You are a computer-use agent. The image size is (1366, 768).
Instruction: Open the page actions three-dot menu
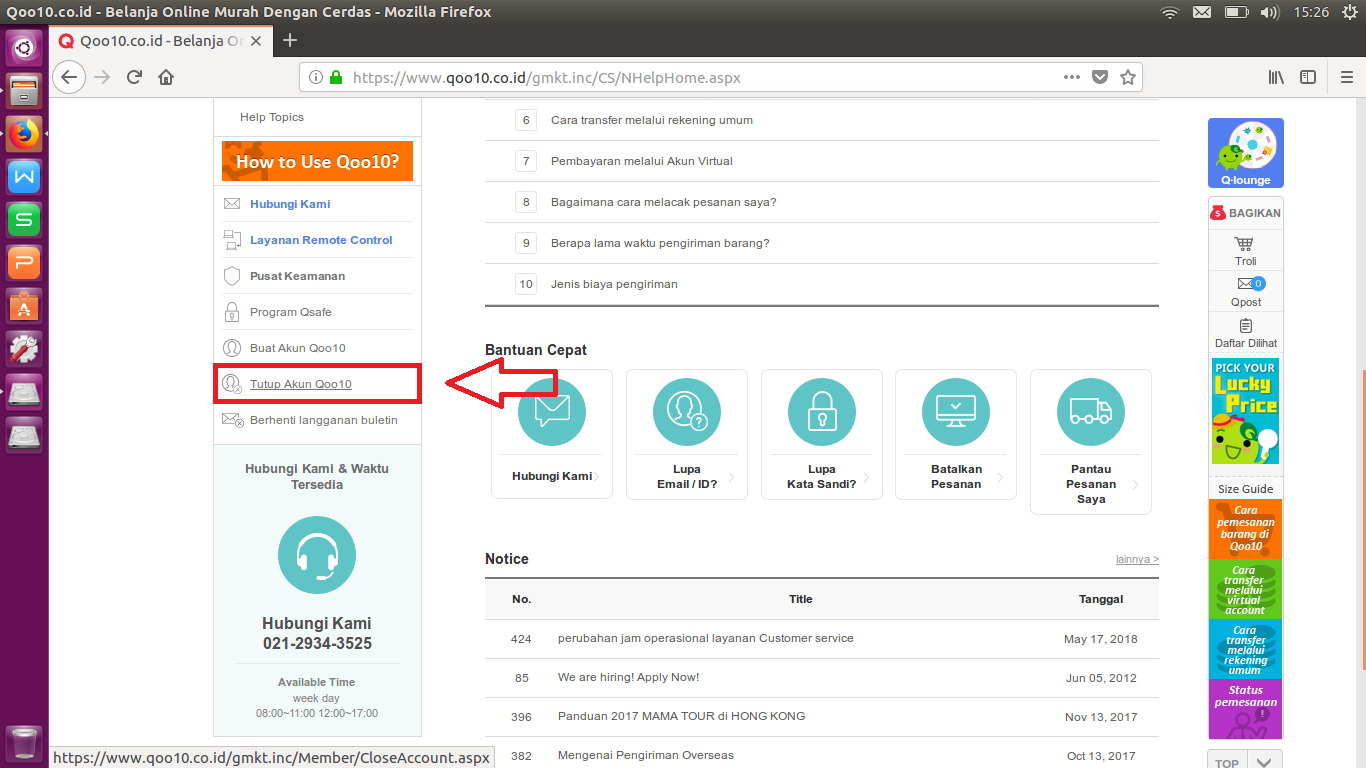click(x=1072, y=77)
